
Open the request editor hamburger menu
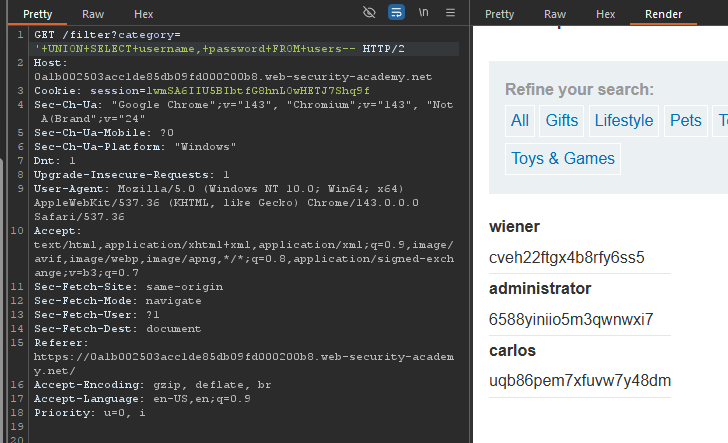click(450, 13)
